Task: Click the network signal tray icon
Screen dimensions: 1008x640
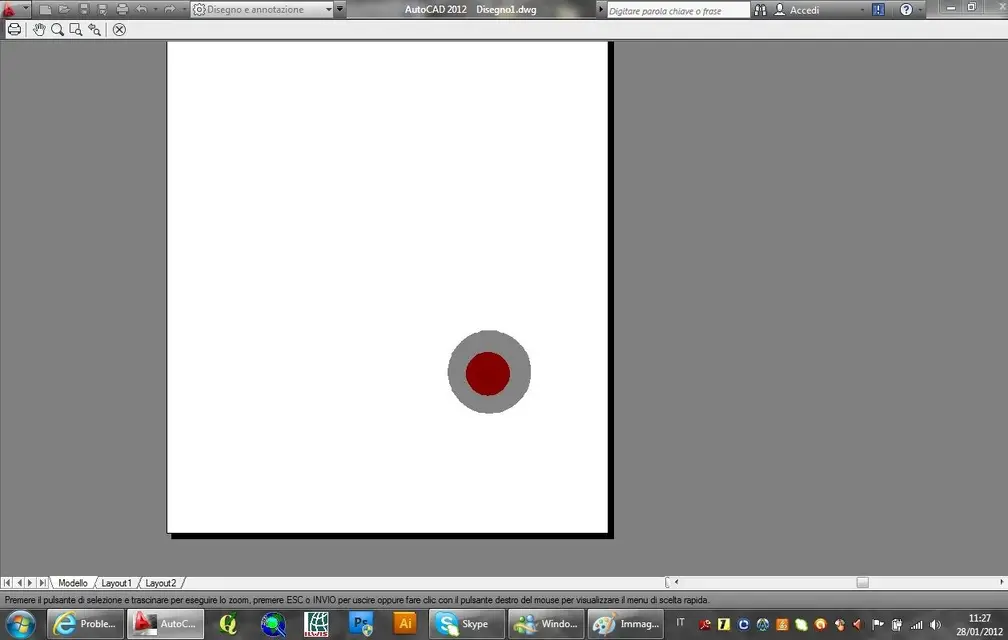Action: 916,624
